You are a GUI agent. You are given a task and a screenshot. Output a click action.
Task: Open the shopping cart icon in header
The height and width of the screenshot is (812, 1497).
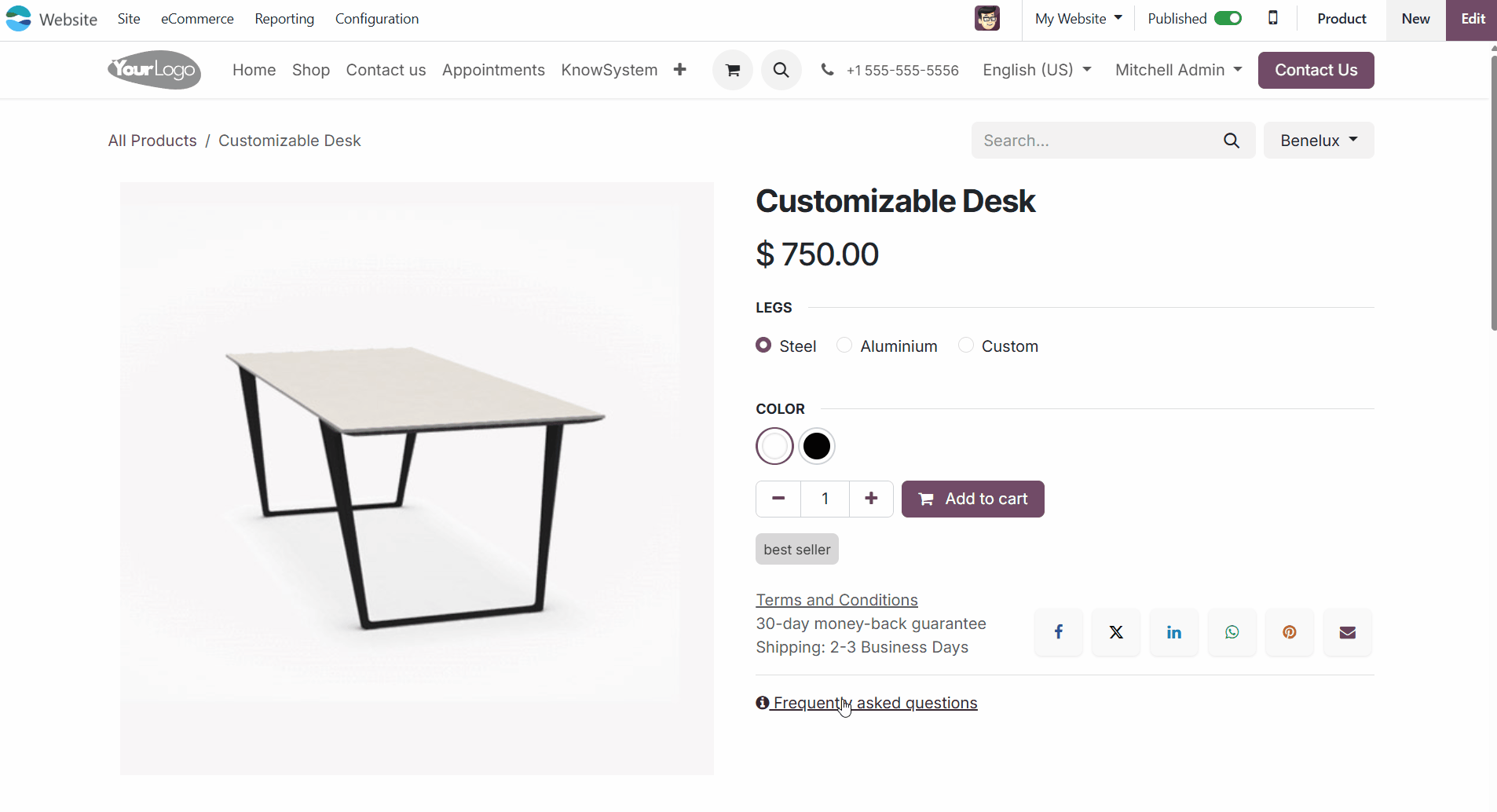pos(732,70)
